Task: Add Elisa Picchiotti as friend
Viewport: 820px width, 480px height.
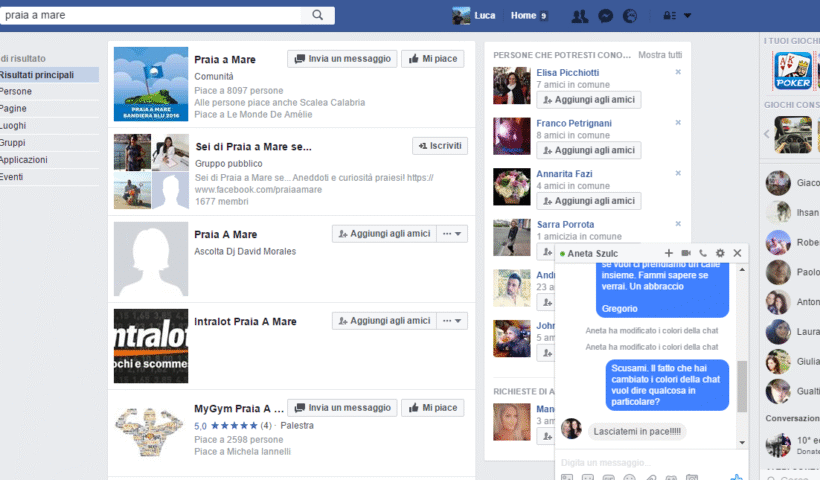Action: point(588,100)
